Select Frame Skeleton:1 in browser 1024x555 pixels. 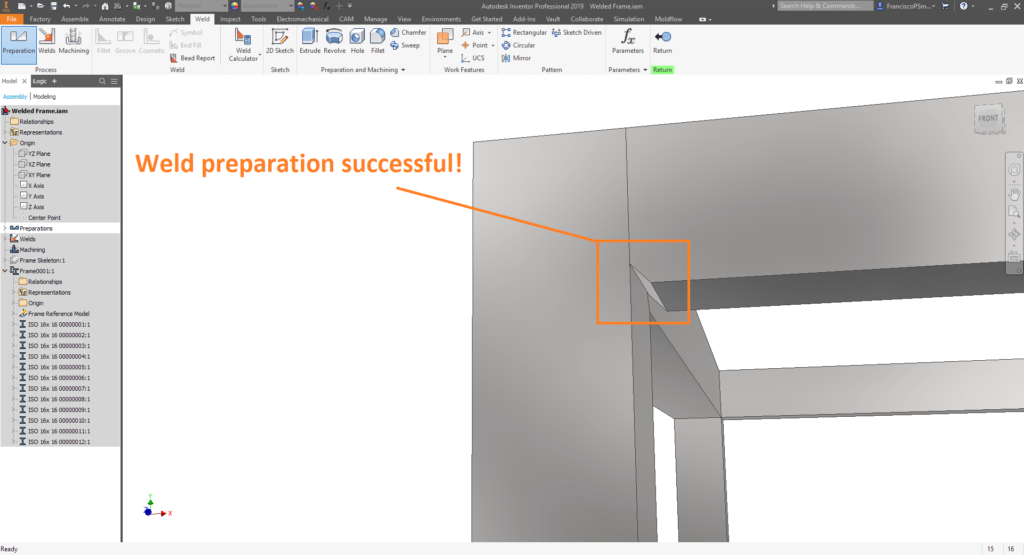[37, 260]
